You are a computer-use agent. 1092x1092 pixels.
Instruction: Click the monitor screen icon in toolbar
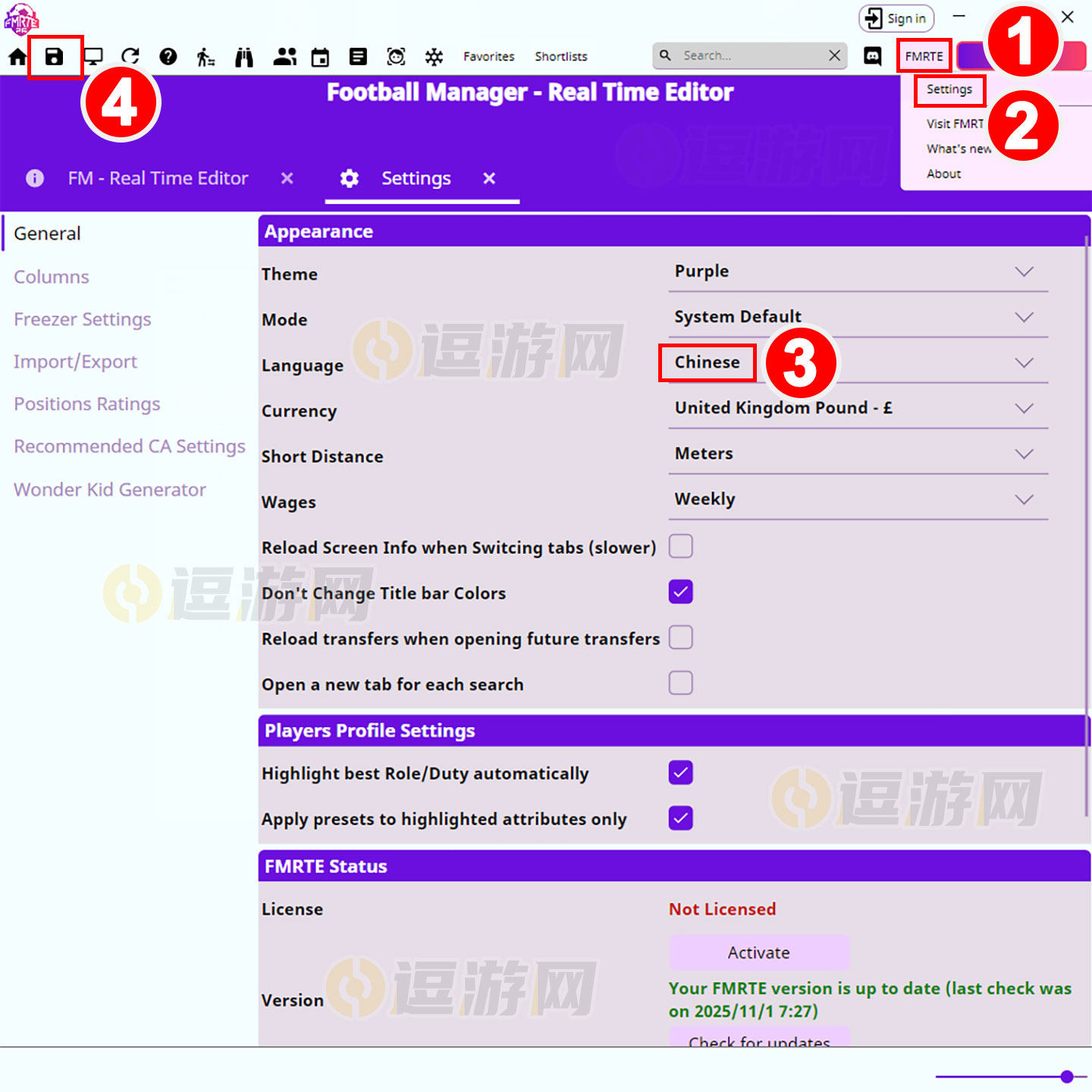(93, 57)
